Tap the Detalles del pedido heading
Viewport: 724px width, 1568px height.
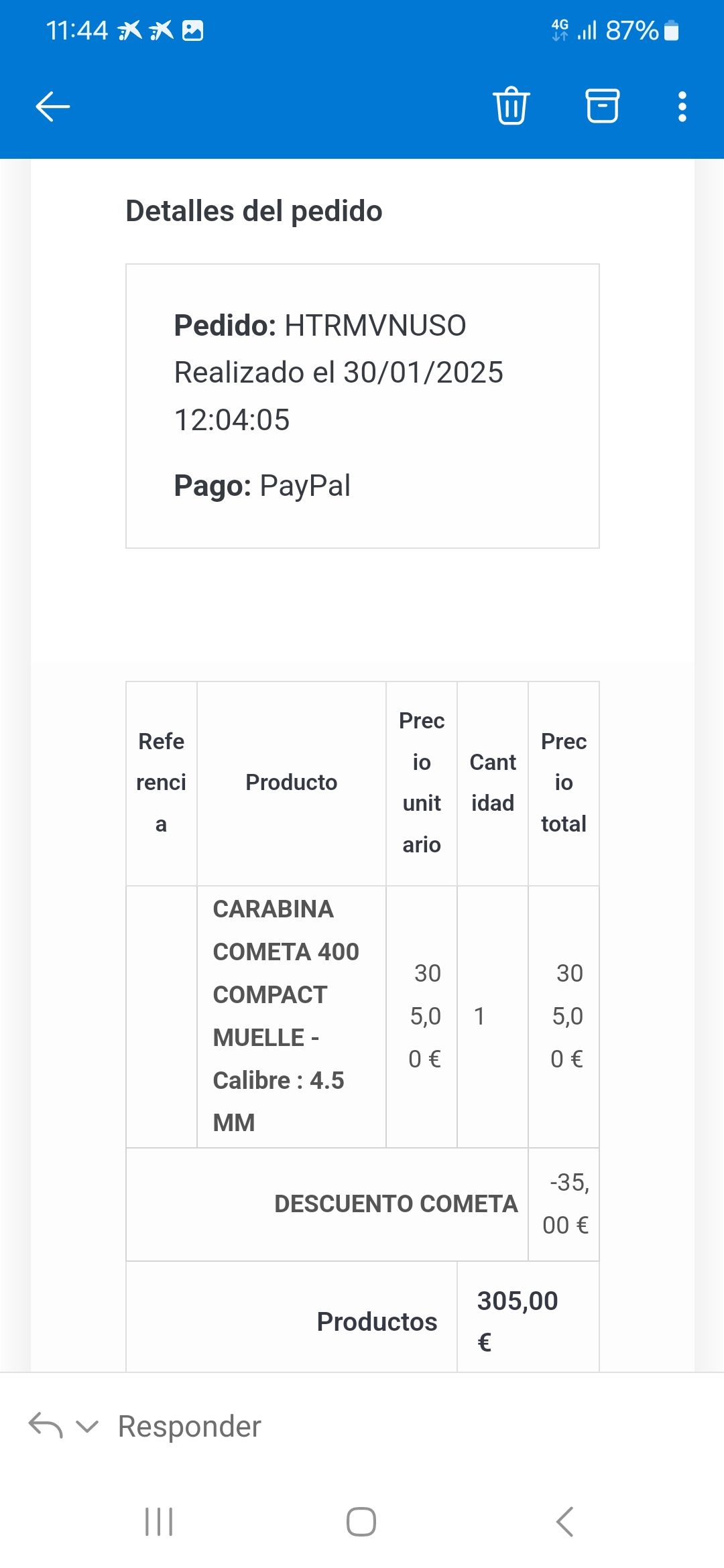click(254, 211)
